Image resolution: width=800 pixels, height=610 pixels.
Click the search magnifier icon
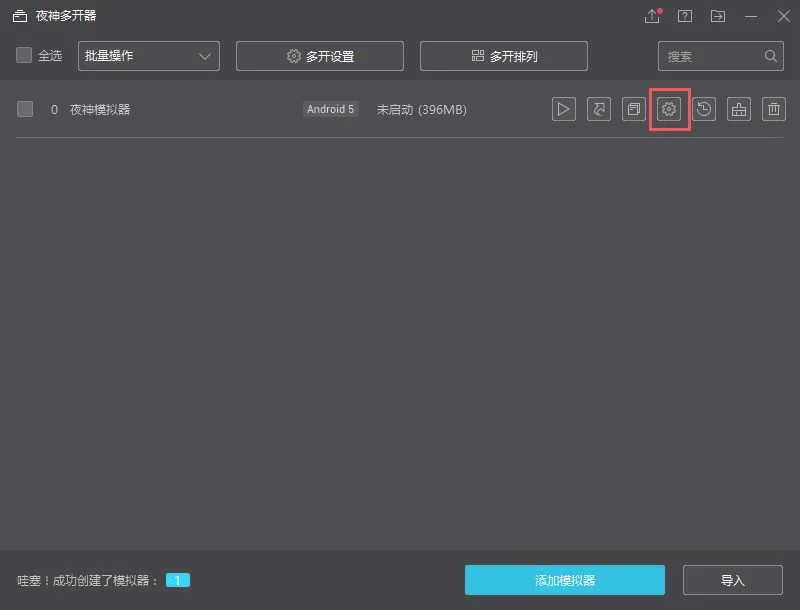pyautogui.click(x=771, y=56)
